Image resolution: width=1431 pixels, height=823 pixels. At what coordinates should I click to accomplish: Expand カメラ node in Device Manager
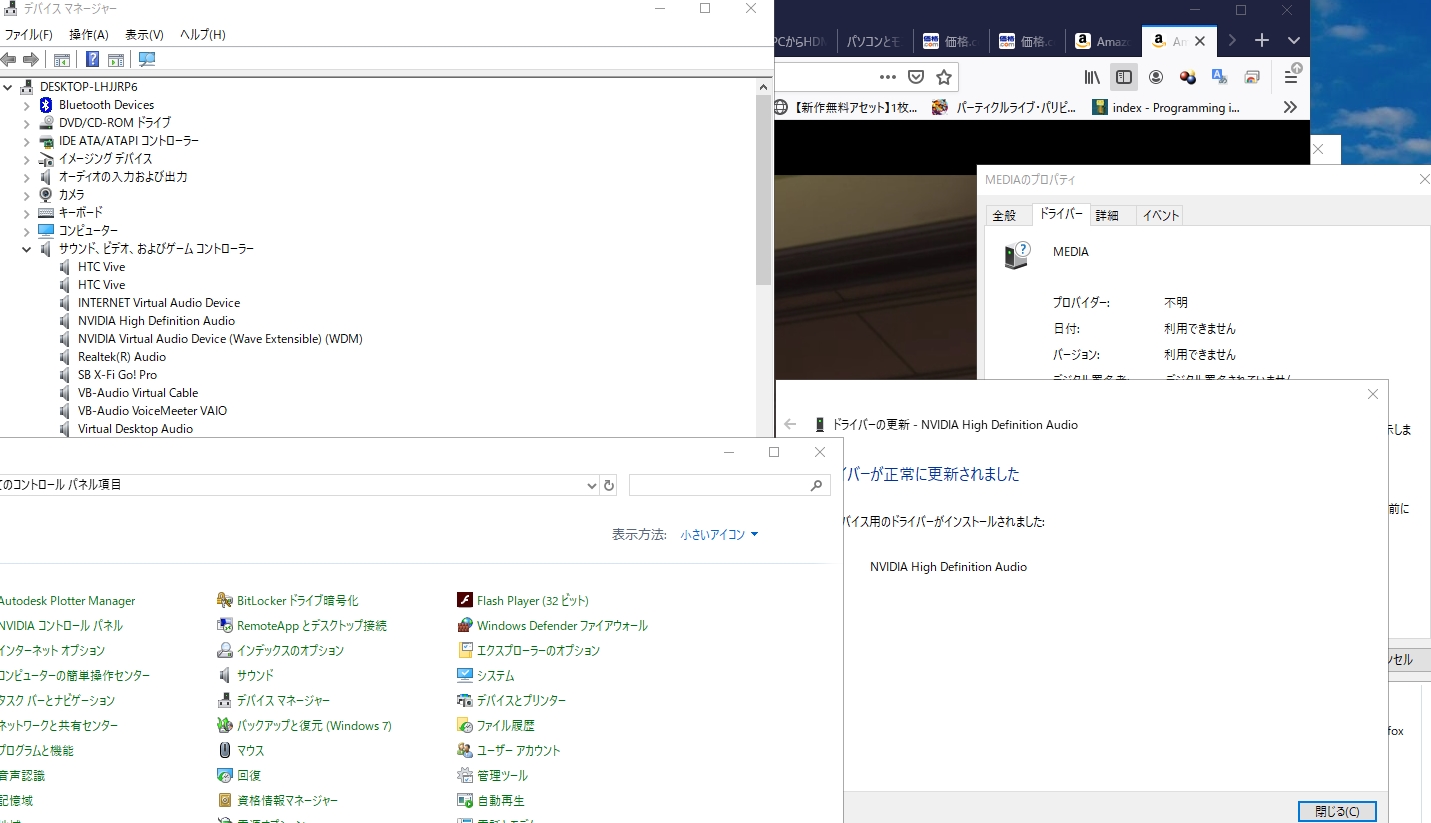coord(27,195)
